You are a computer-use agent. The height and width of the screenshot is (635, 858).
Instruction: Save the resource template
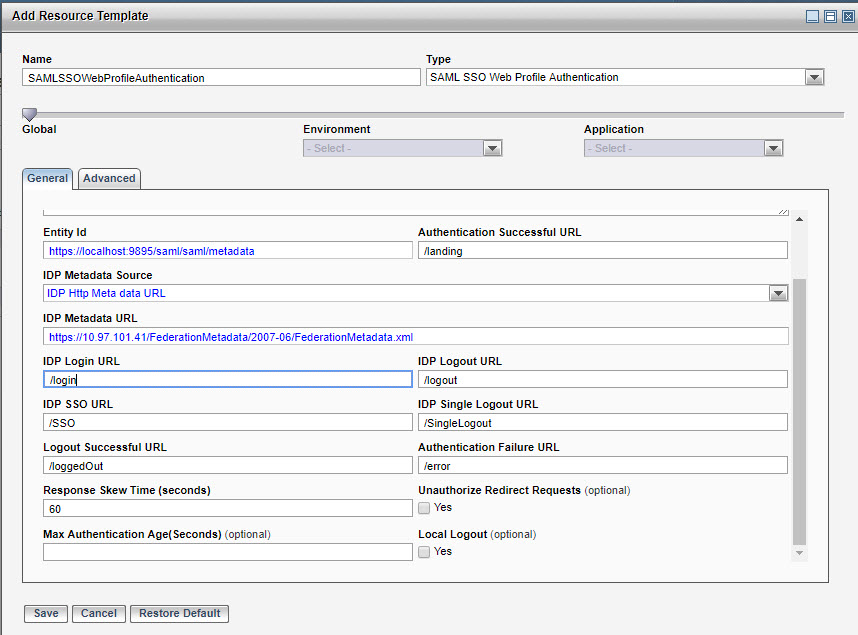(x=46, y=613)
